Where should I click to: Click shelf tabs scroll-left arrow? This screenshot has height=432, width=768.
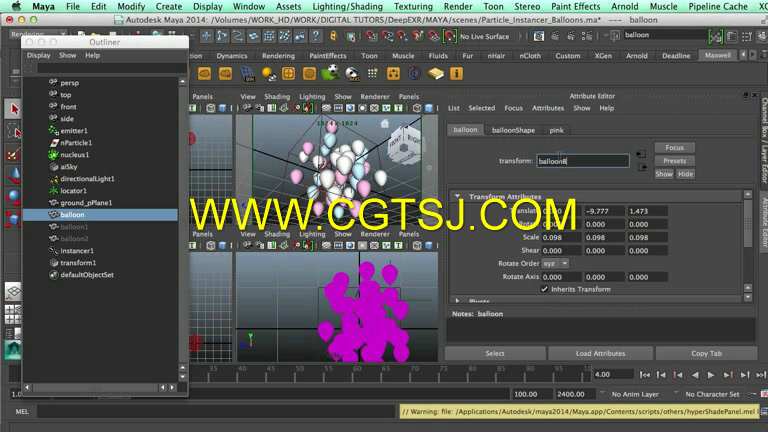[744, 55]
